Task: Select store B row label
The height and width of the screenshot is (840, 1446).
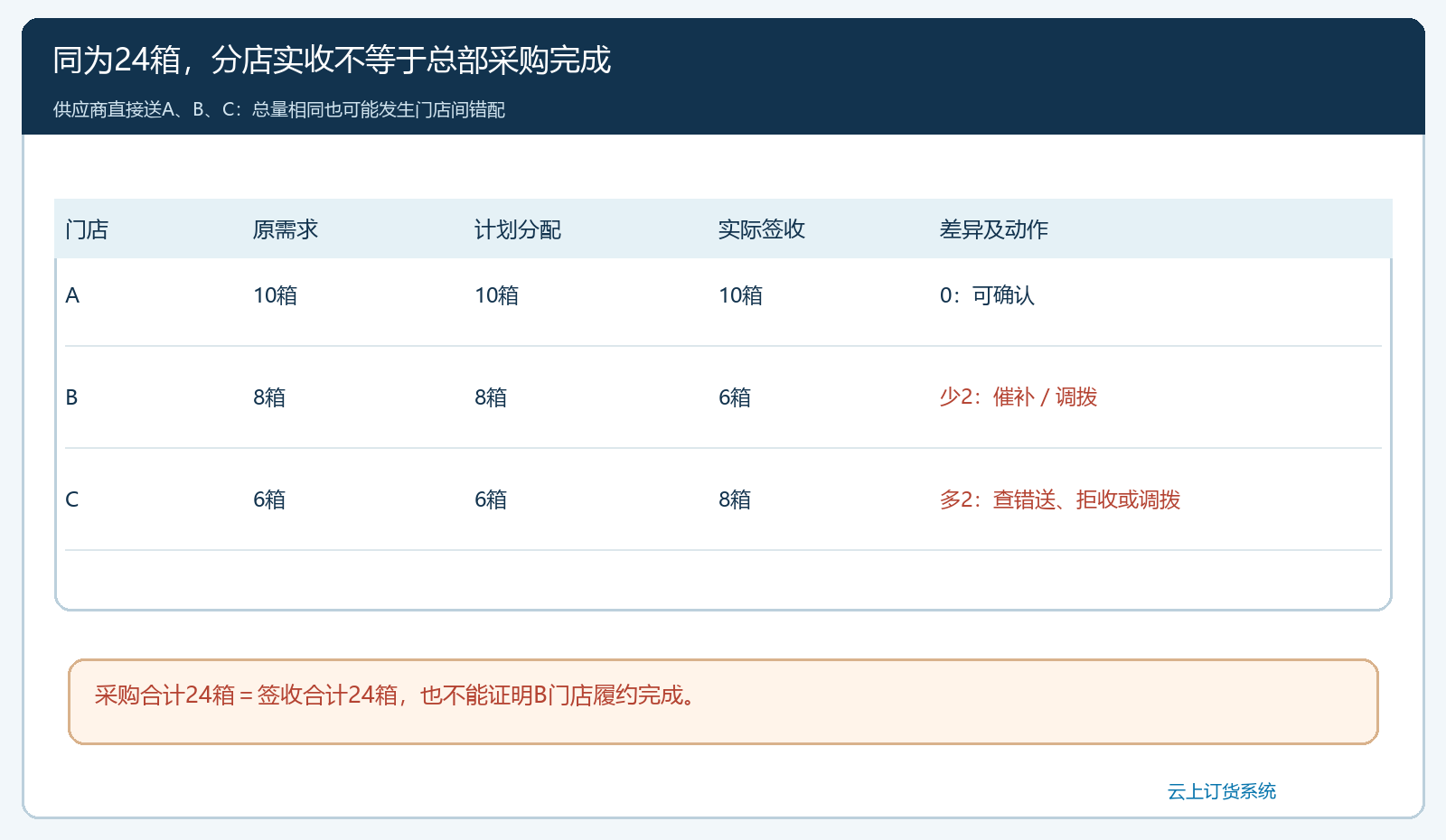Action: coord(71,397)
